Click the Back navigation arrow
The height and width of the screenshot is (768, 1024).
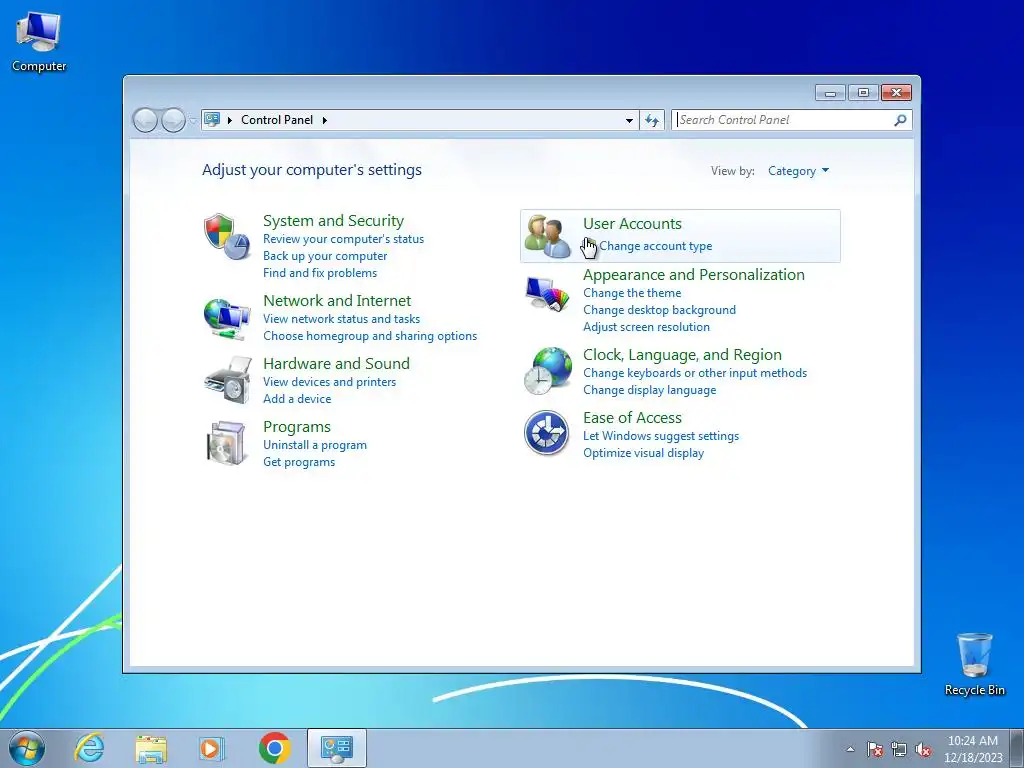click(x=145, y=120)
